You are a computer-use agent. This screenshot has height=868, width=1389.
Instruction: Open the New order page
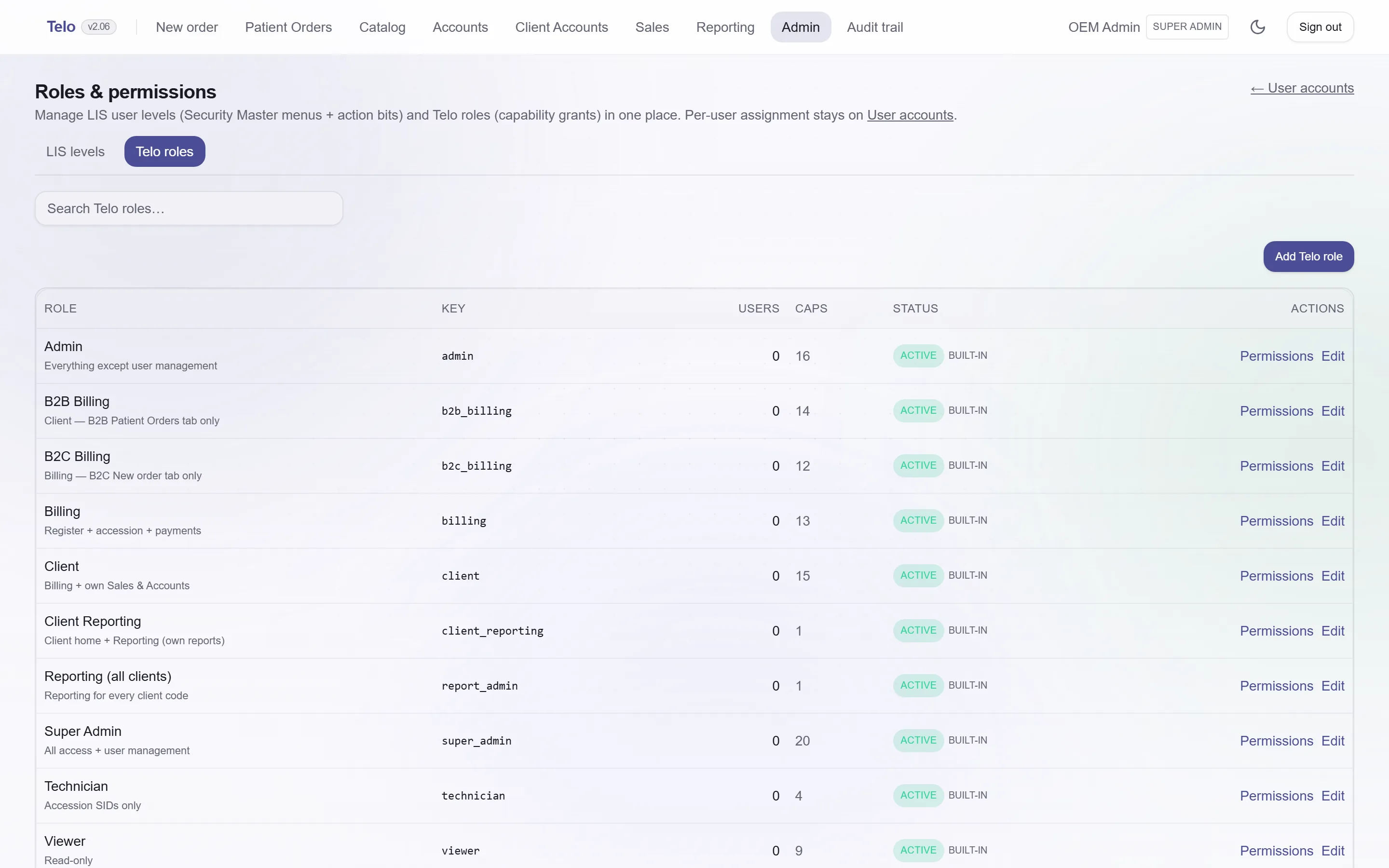pyautogui.click(x=187, y=27)
